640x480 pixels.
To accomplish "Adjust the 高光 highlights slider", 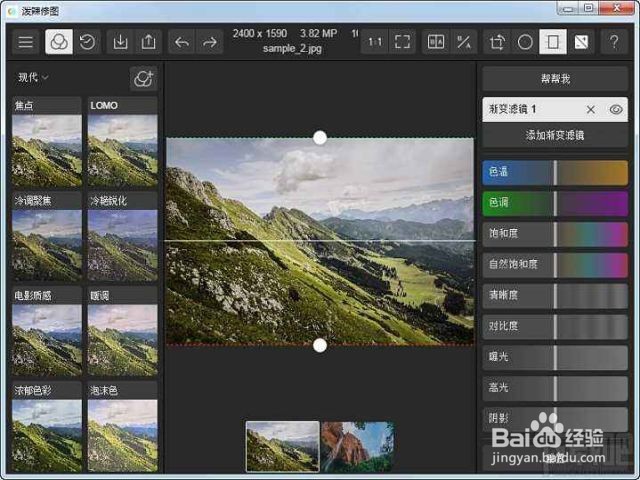I will [555, 388].
